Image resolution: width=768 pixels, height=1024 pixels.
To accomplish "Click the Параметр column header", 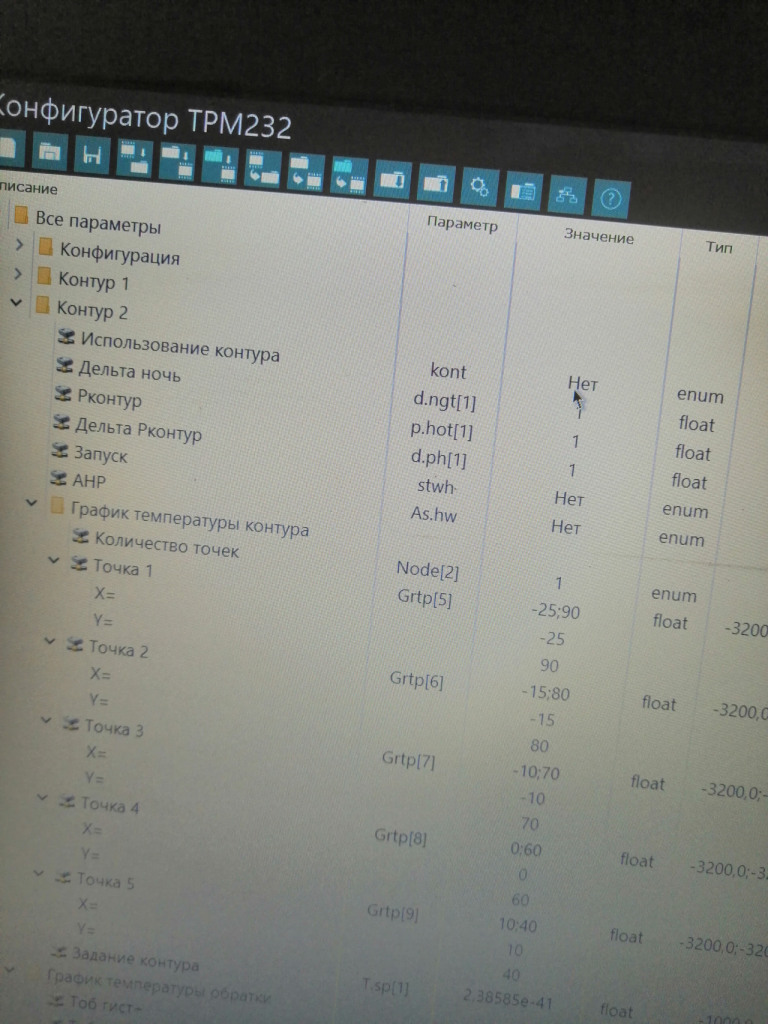I will tap(462, 223).
